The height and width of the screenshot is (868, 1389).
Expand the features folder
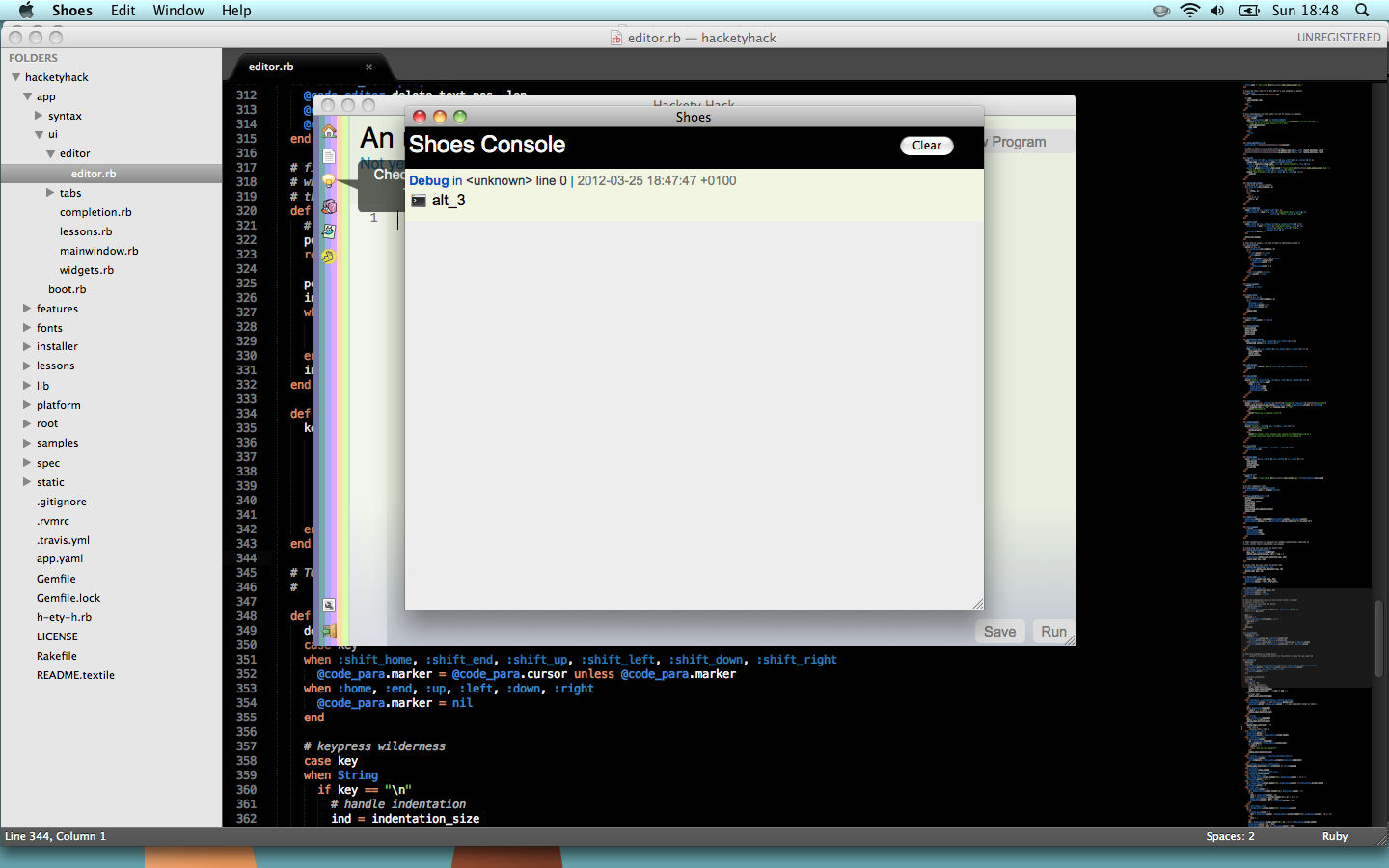point(27,309)
